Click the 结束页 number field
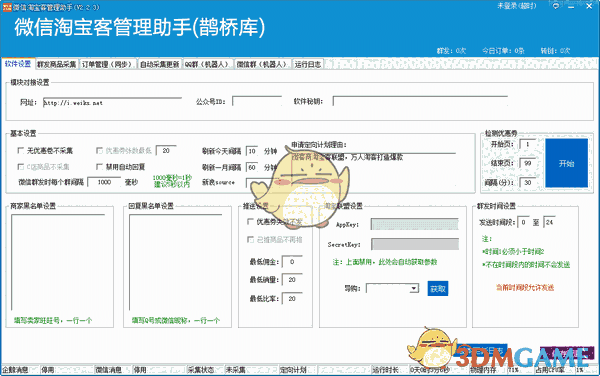This screenshot has width=600, height=376. [528, 163]
